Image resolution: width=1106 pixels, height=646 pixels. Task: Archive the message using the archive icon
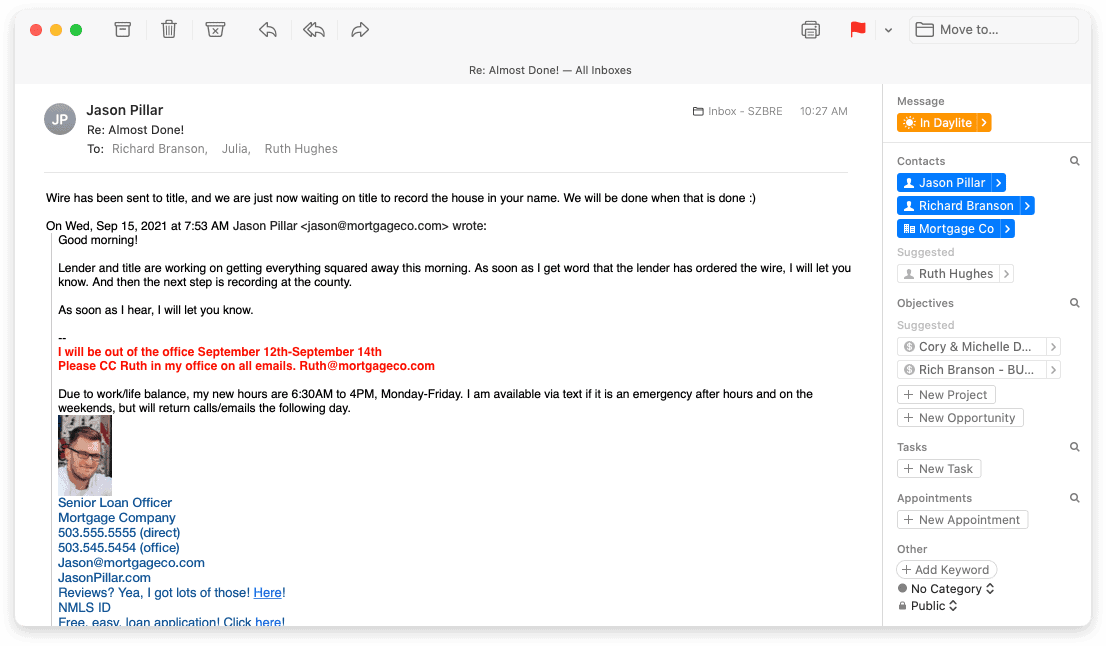(123, 30)
